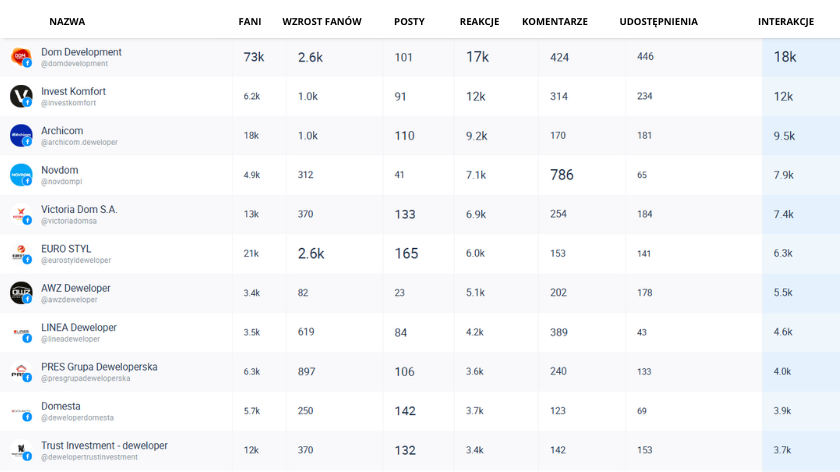Click the Invest Komfort profile logo

[x=21, y=96]
